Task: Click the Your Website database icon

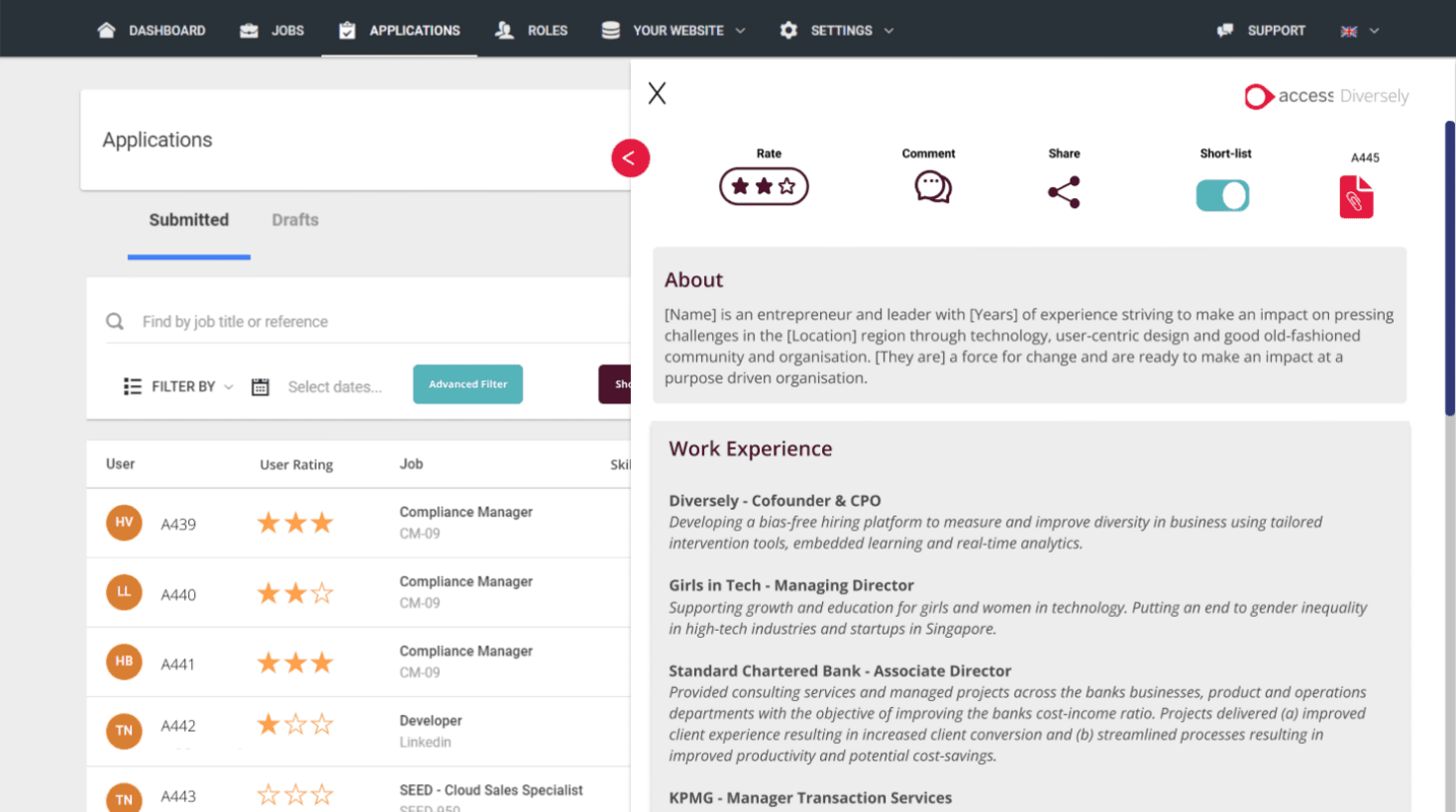Action: 611,31
